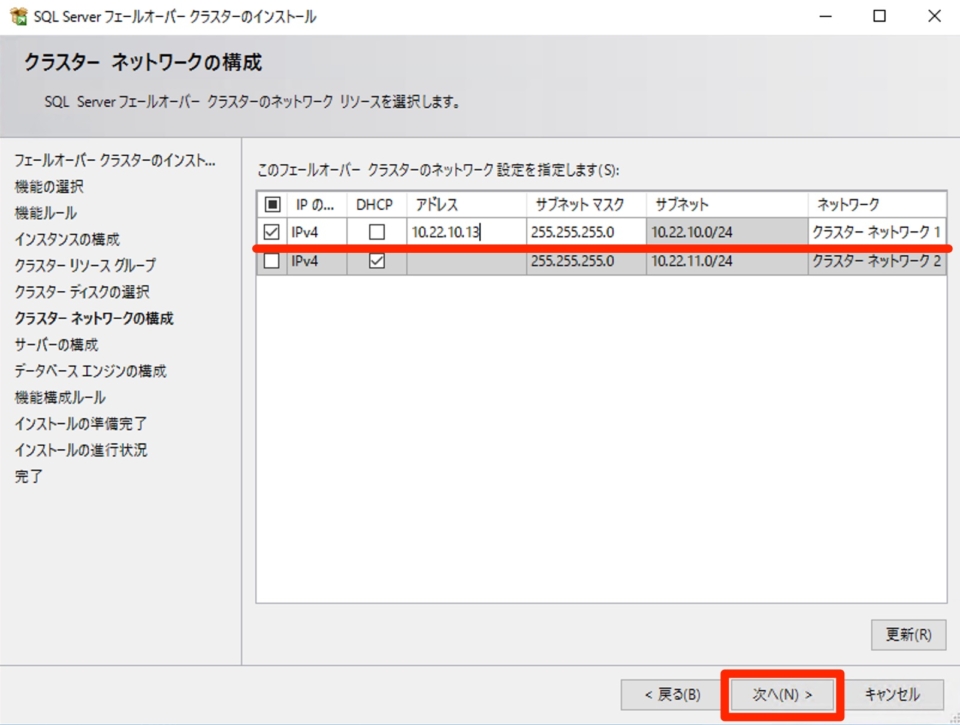Screen dimensions: 960x725
Task: Select the クラスター ディスクの選択 step
Action: pos(82,292)
